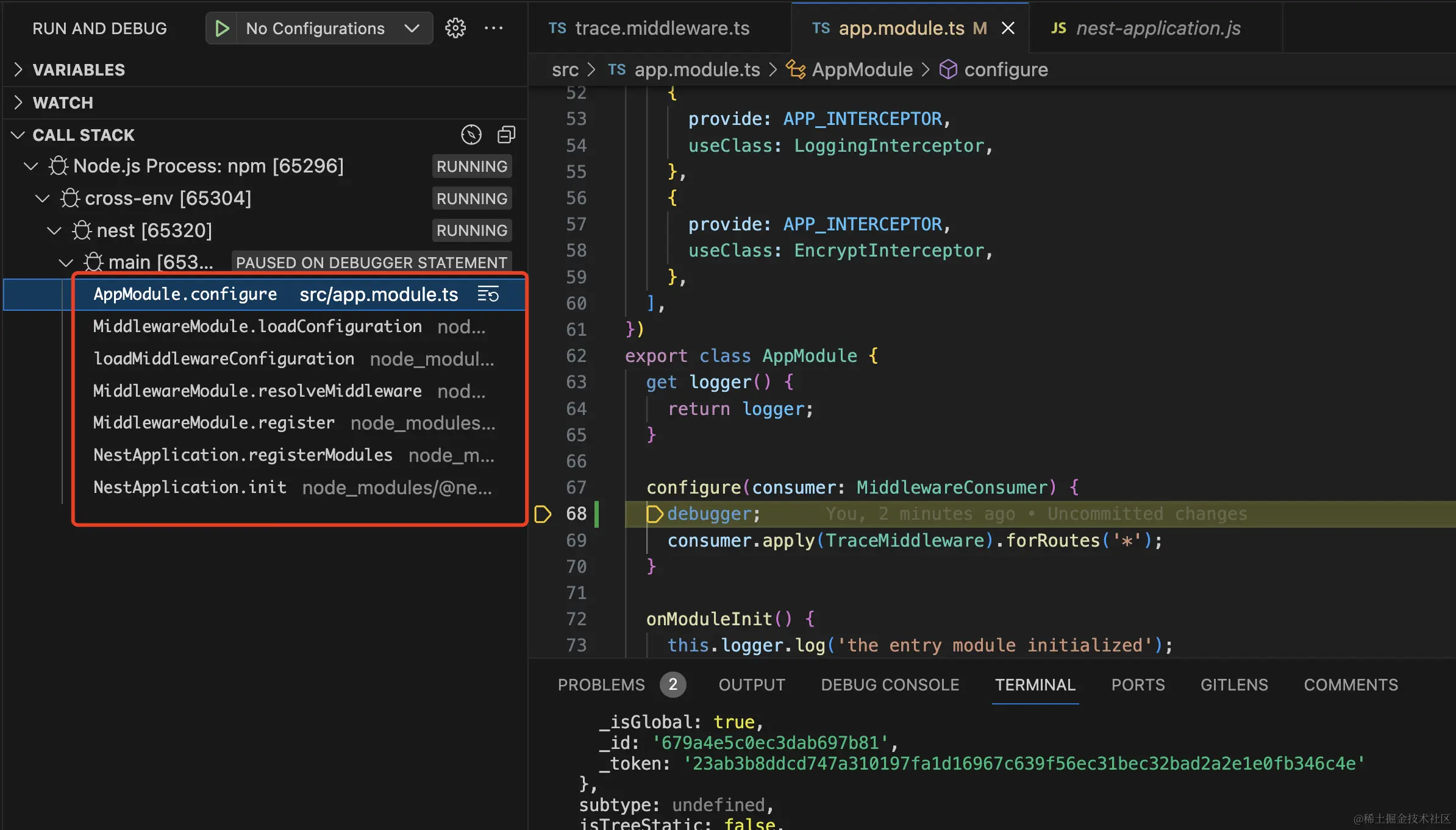Click LoggingInterceptor on line 54
Viewport: 1456px width, 830px height.
[889, 146]
